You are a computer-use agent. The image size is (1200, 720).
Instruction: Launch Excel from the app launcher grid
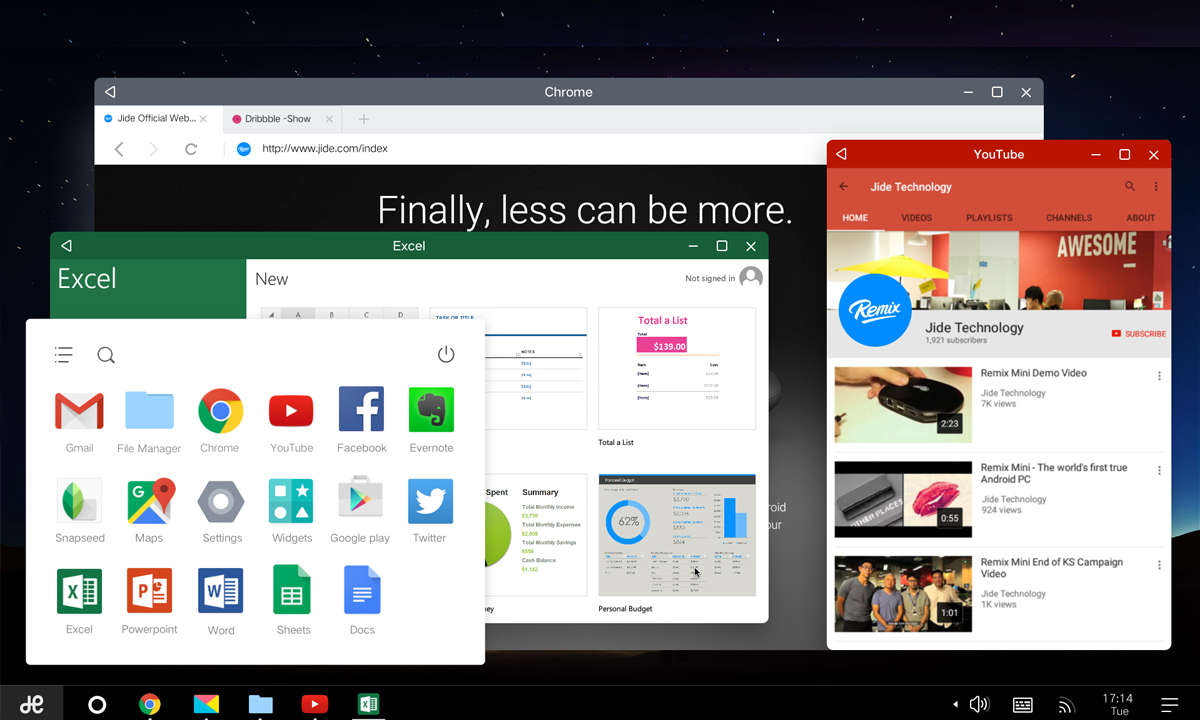pos(79,591)
